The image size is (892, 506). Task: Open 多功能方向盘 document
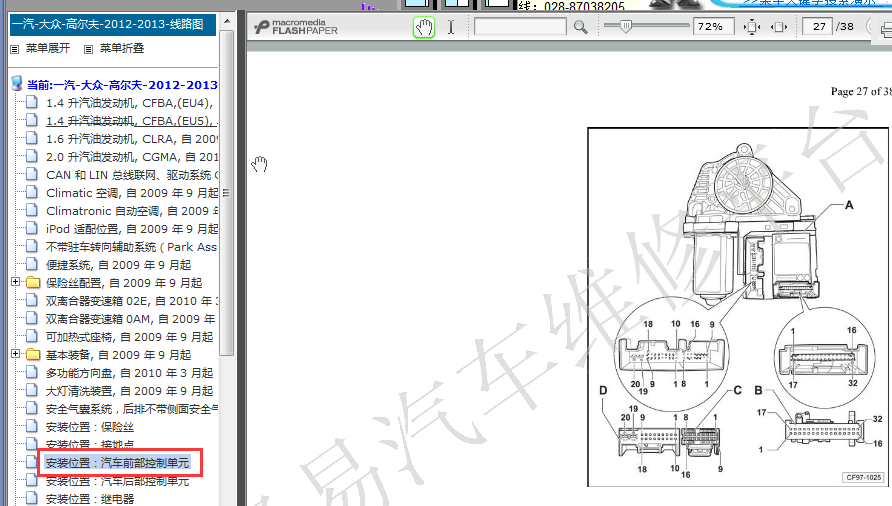(129, 373)
